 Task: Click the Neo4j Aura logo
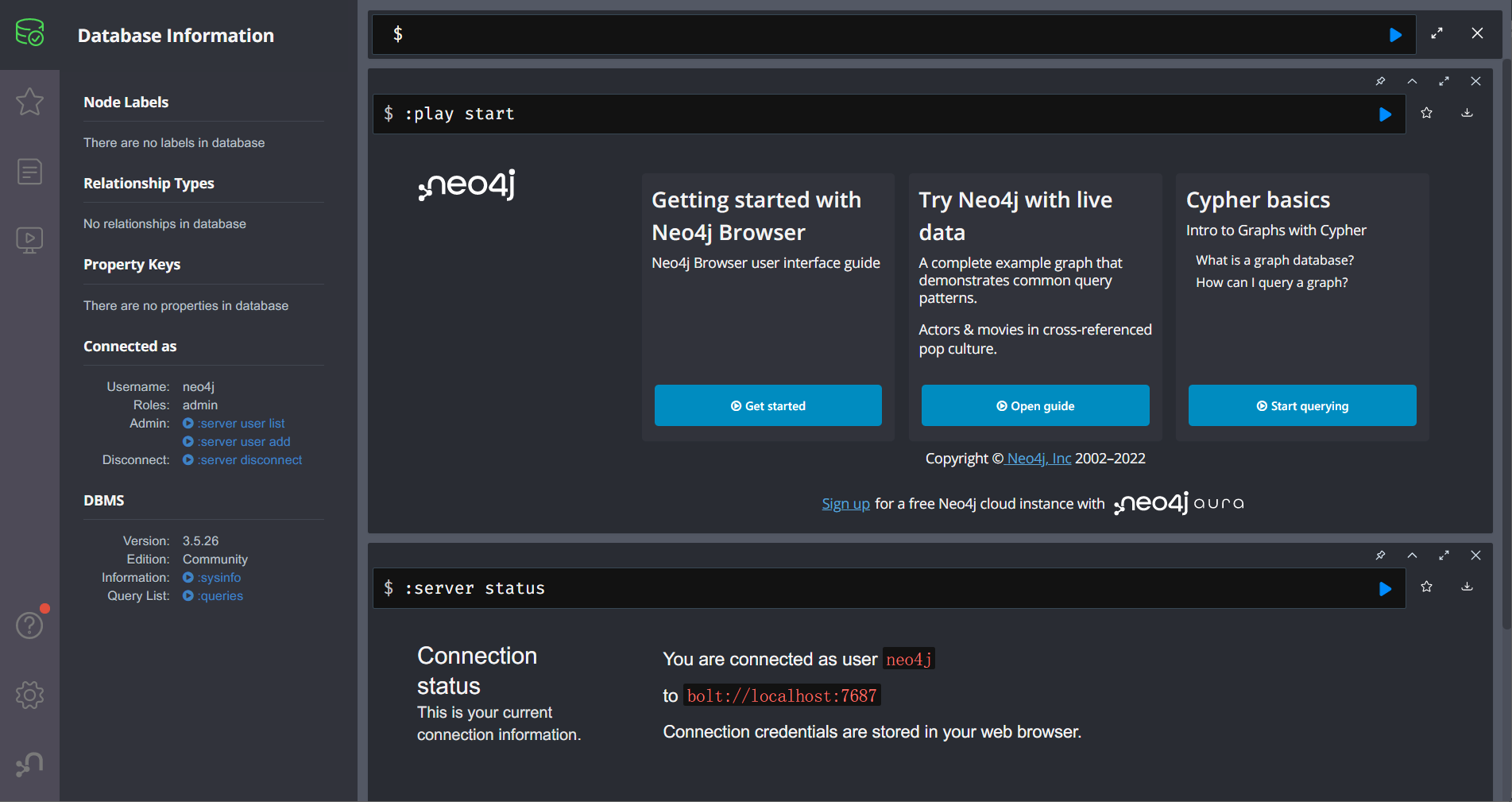[x=1179, y=503]
